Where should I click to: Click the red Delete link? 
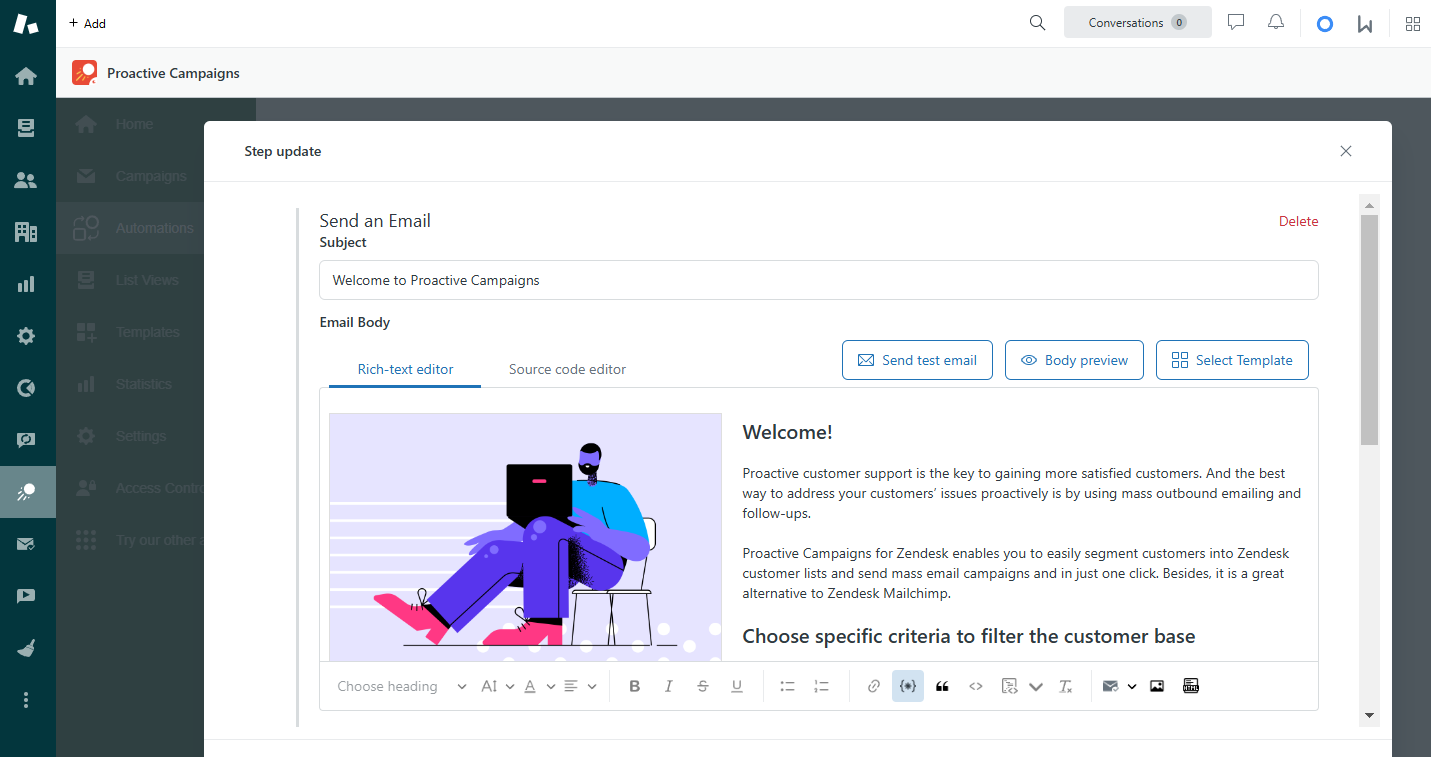point(1298,221)
